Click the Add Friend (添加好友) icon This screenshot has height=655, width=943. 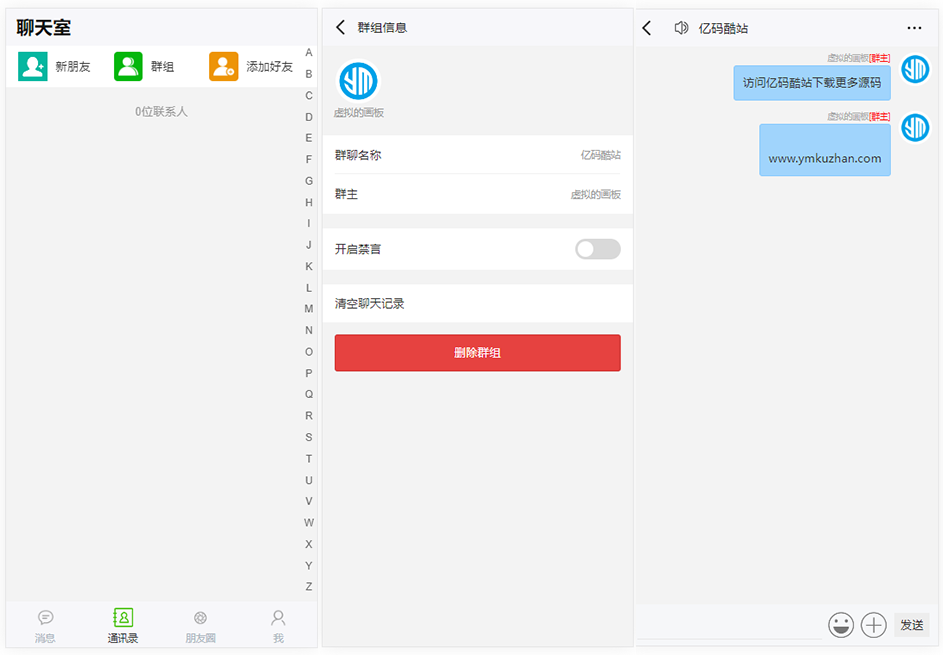pyautogui.click(x=223, y=67)
